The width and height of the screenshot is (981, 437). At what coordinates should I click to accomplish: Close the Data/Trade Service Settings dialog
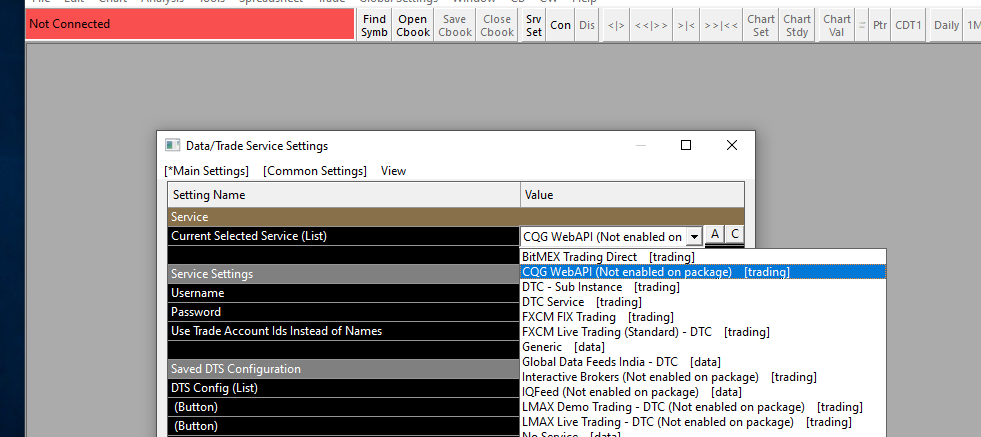[731, 145]
